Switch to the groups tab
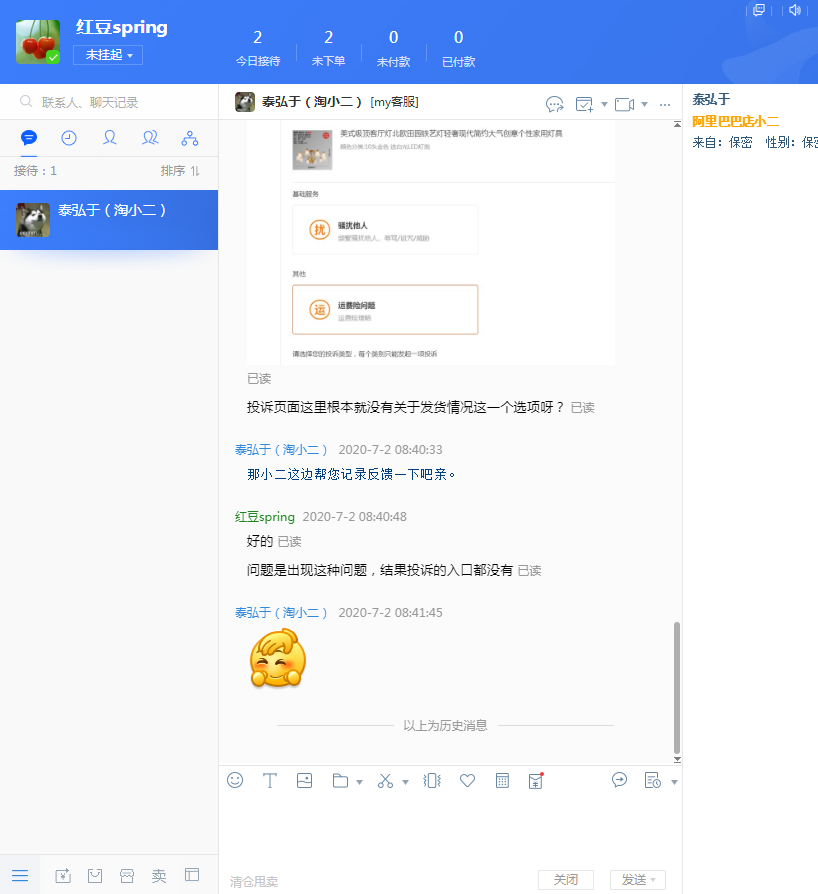This screenshot has width=818, height=894. [150, 138]
